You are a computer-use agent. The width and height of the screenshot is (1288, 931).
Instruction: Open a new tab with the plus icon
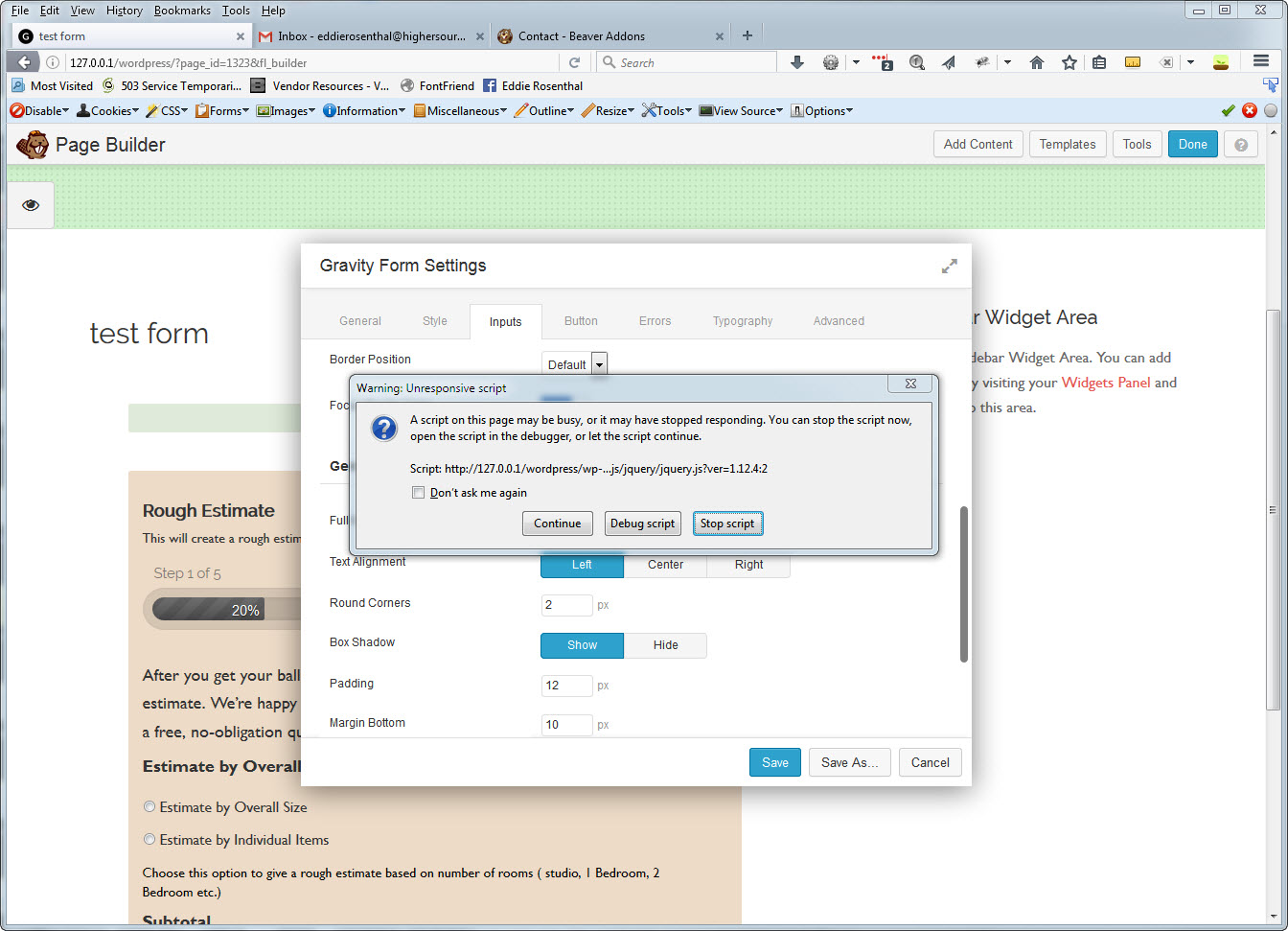pyautogui.click(x=747, y=35)
